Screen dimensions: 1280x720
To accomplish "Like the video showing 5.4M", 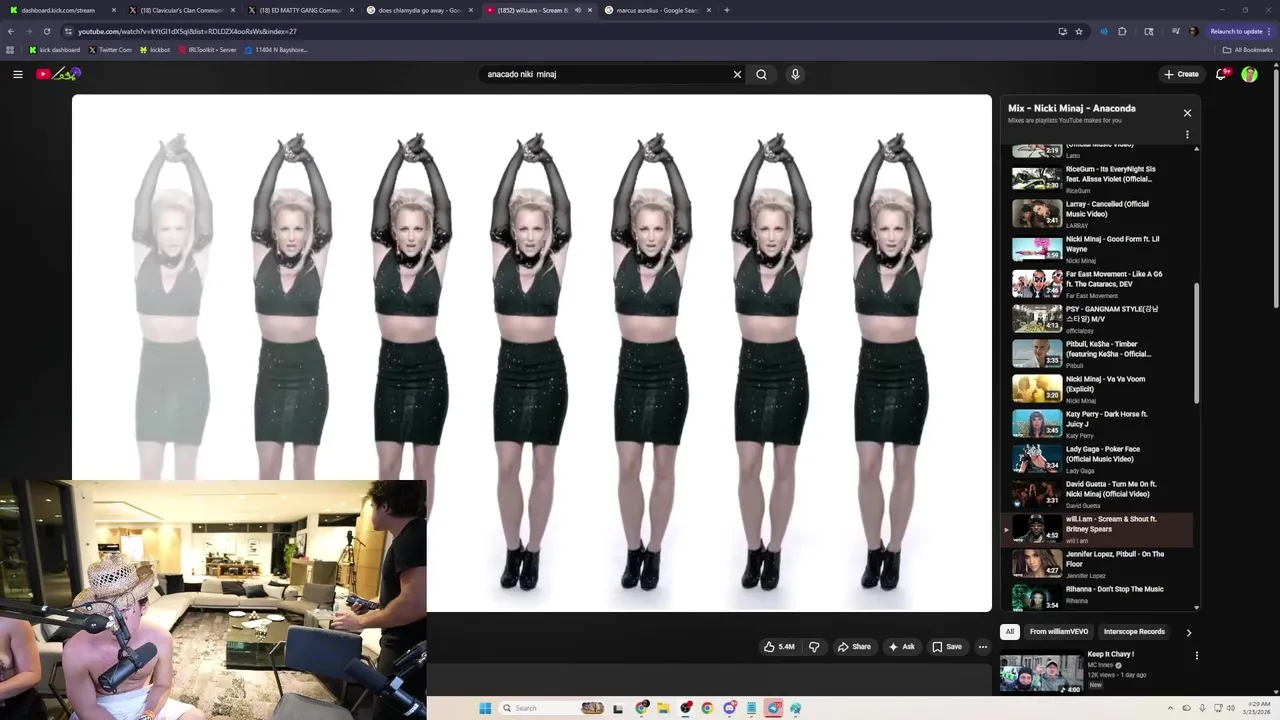I will [x=779, y=647].
